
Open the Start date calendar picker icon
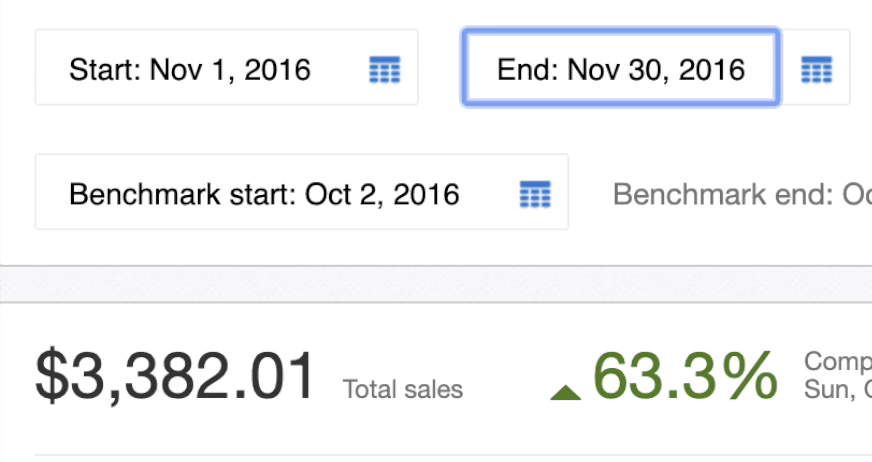pos(385,69)
